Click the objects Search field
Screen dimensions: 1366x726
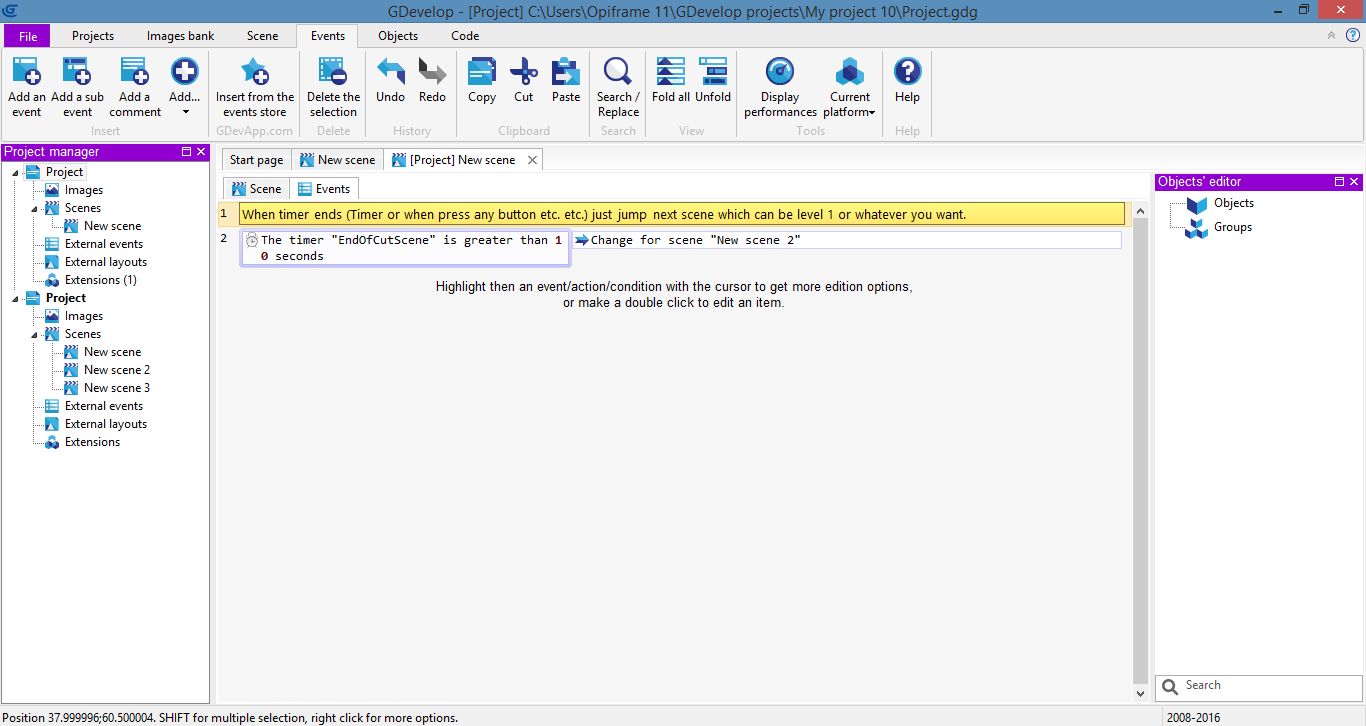click(x=1268, y=686)
